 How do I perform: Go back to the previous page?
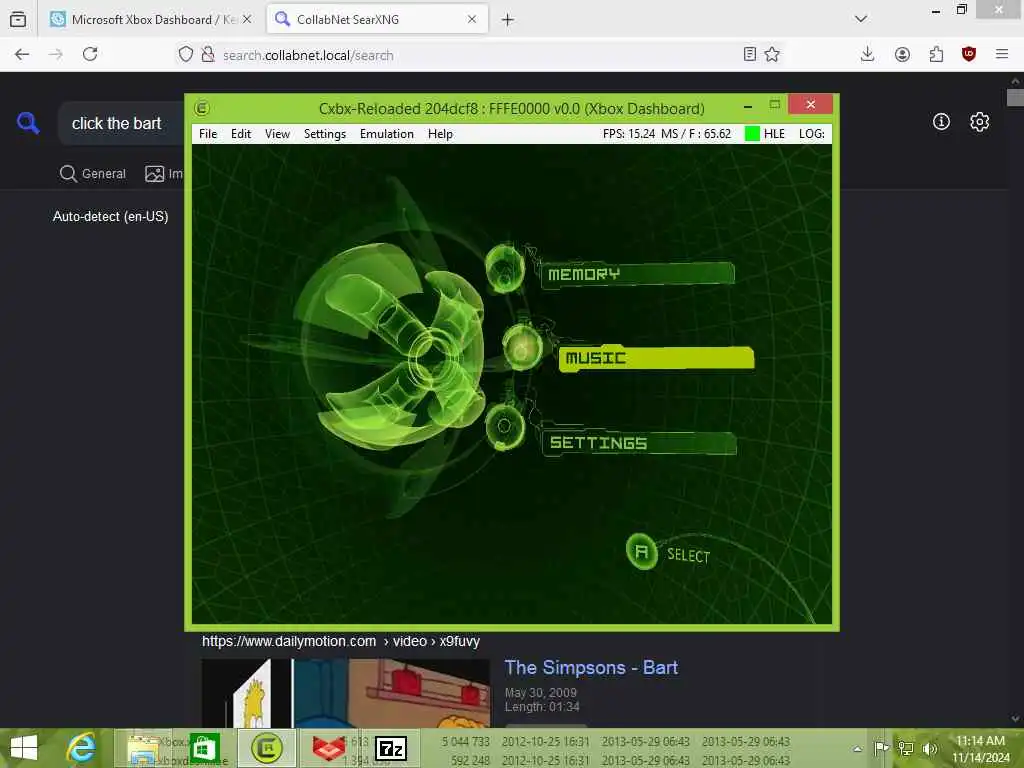[x=22, y=55]
